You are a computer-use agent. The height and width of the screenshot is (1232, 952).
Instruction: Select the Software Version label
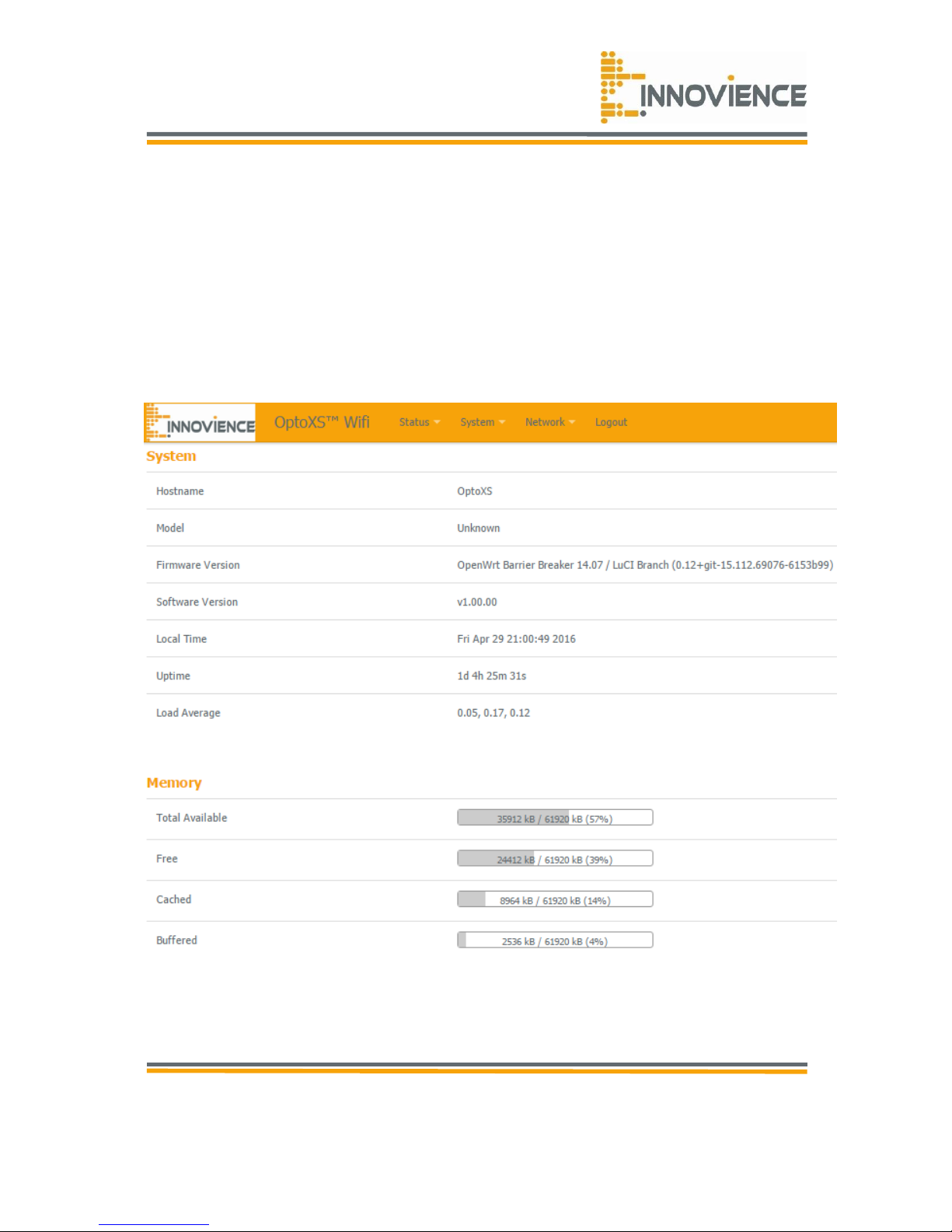pos(197,602)
